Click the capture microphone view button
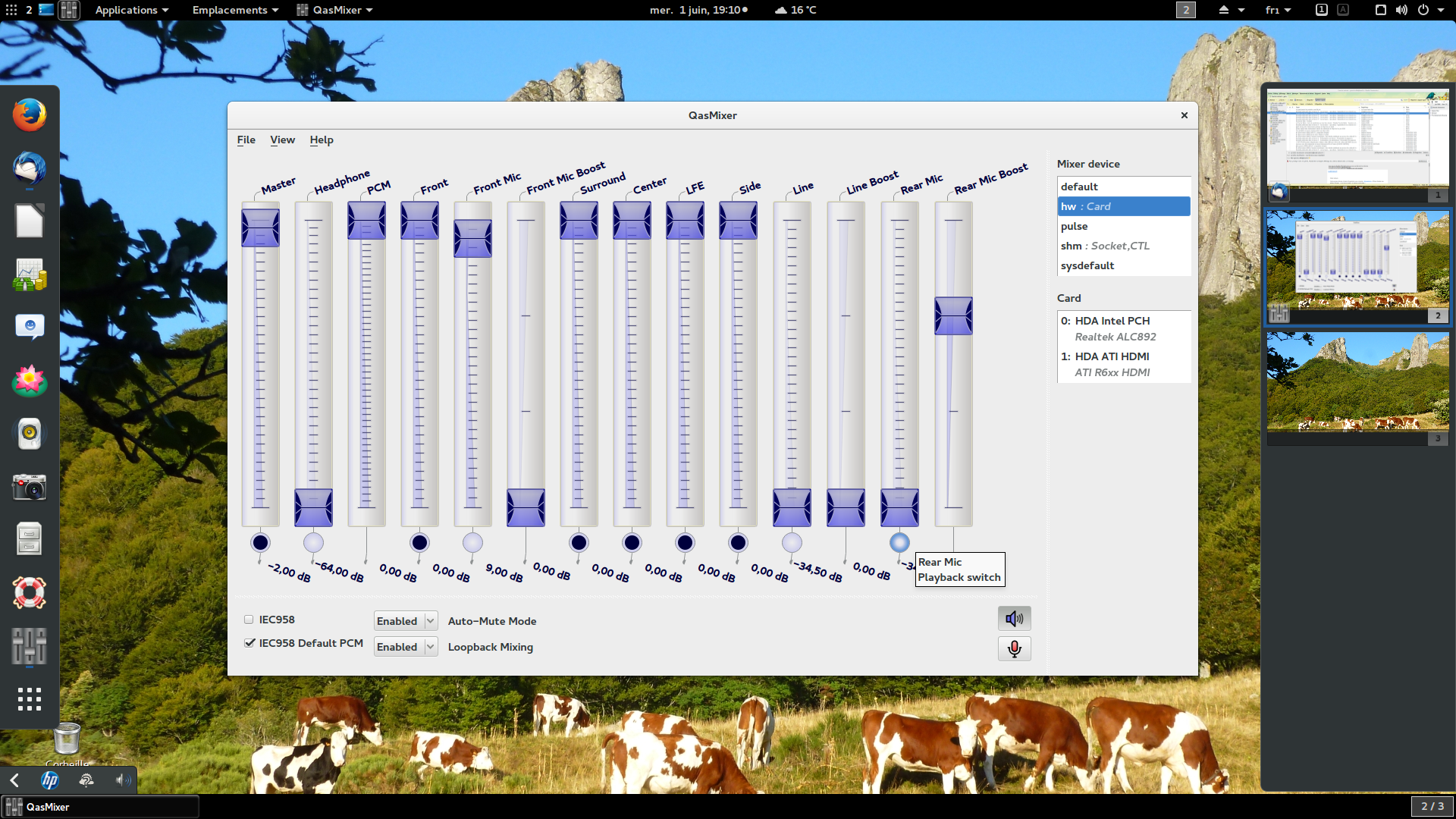This screenshot has height=819, width=1456. pos(1014,649)
